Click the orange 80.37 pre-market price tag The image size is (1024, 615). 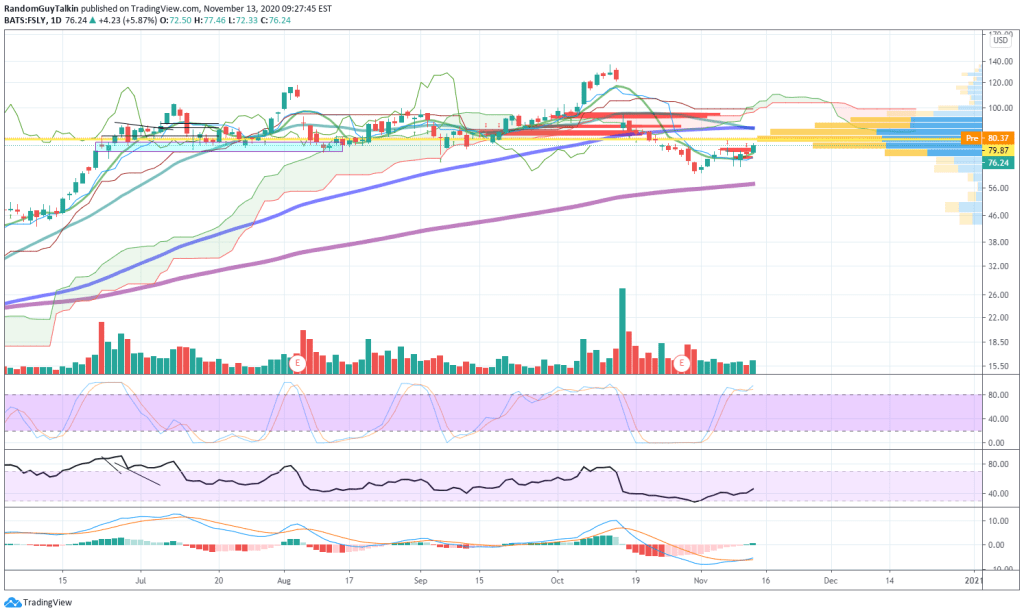point(997,137)
